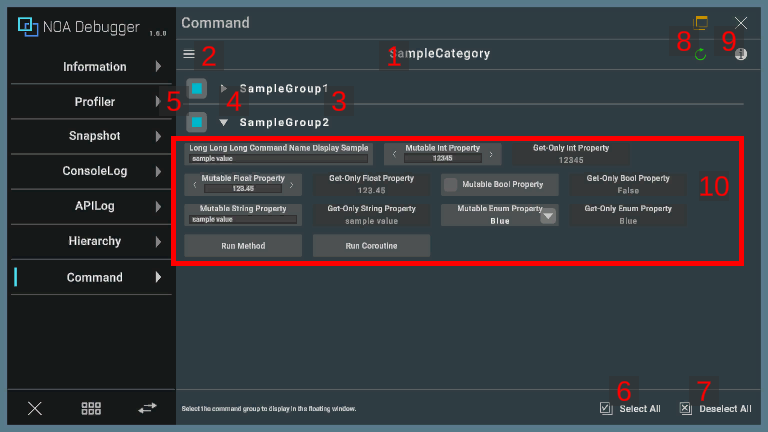768x432 pixels.
Task: Click the SampleCategory title
Action: click(x=440, y=53)
